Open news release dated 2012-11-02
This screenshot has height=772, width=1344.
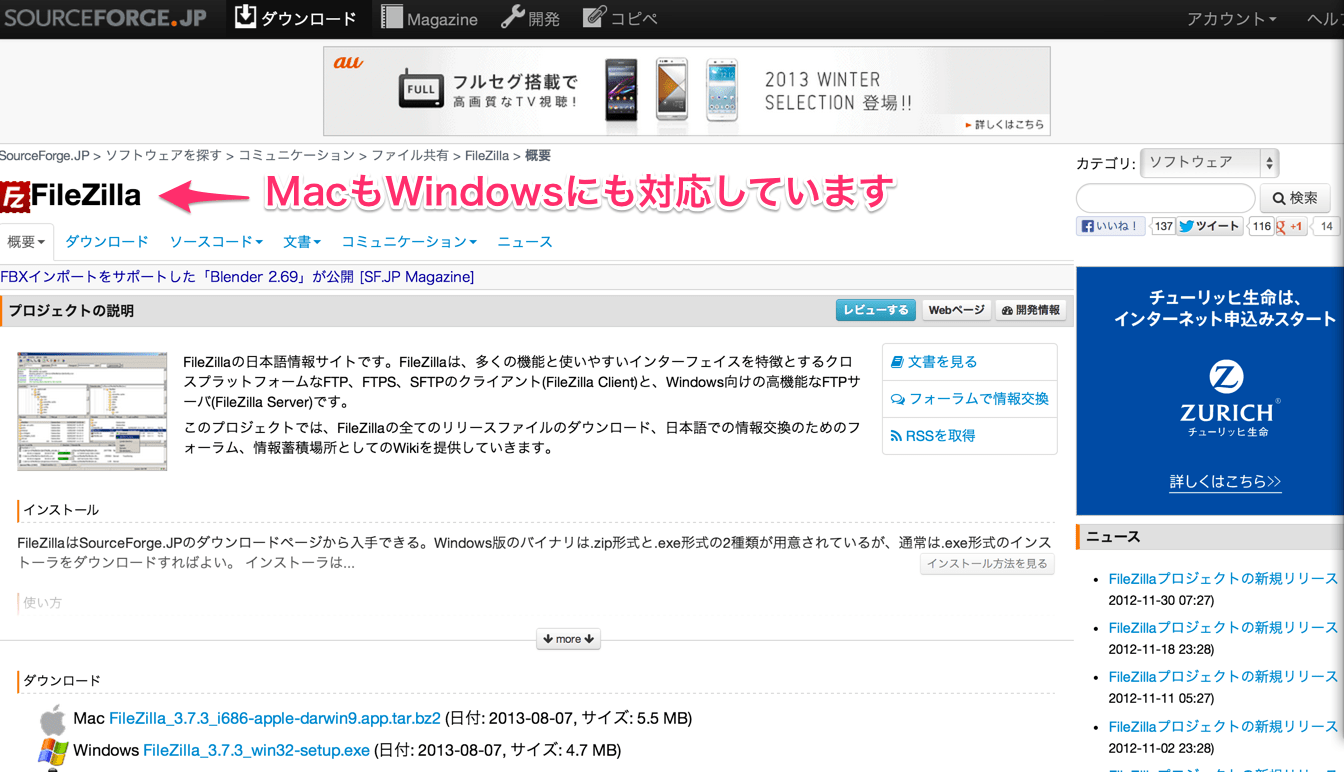pyautogui.click(x=1223, y=727)
